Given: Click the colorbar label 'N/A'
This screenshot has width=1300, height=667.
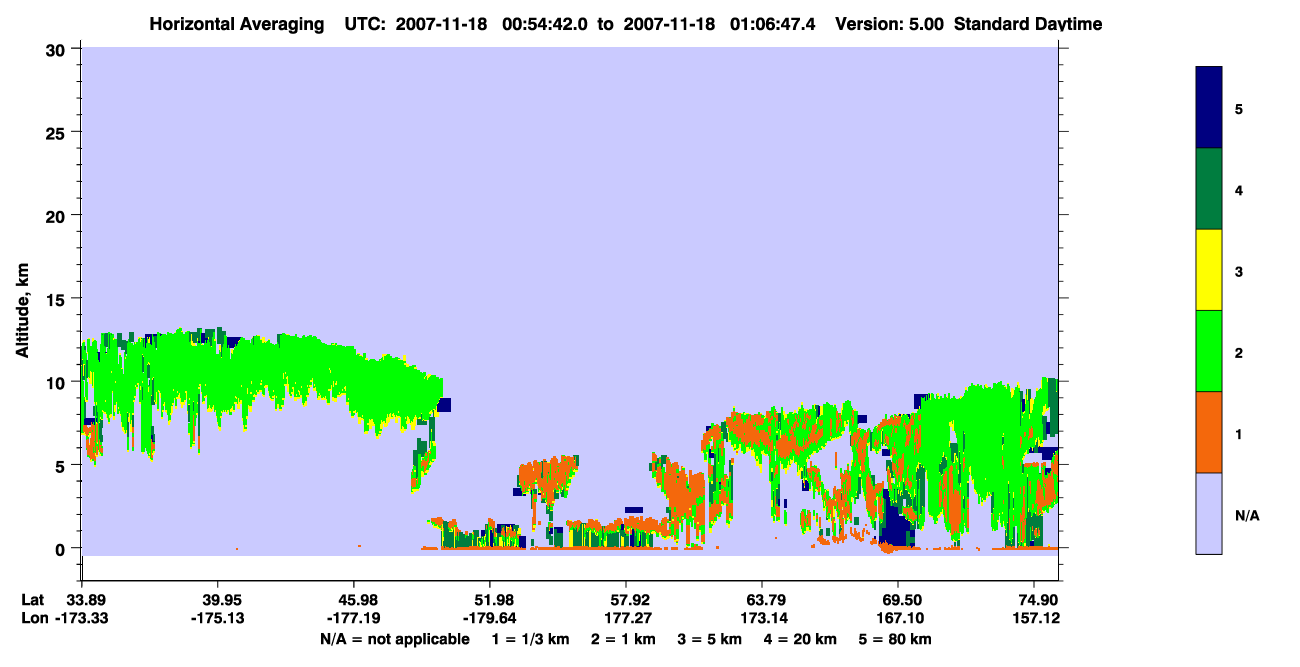Looking at the screenshot, I should [1246, 516].
